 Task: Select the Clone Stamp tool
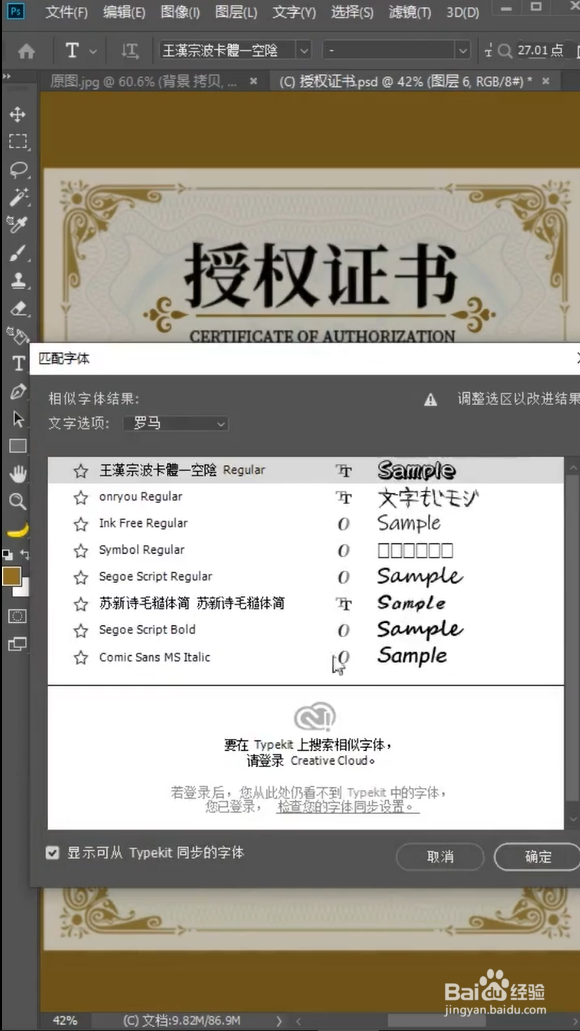tap(18, 280)
